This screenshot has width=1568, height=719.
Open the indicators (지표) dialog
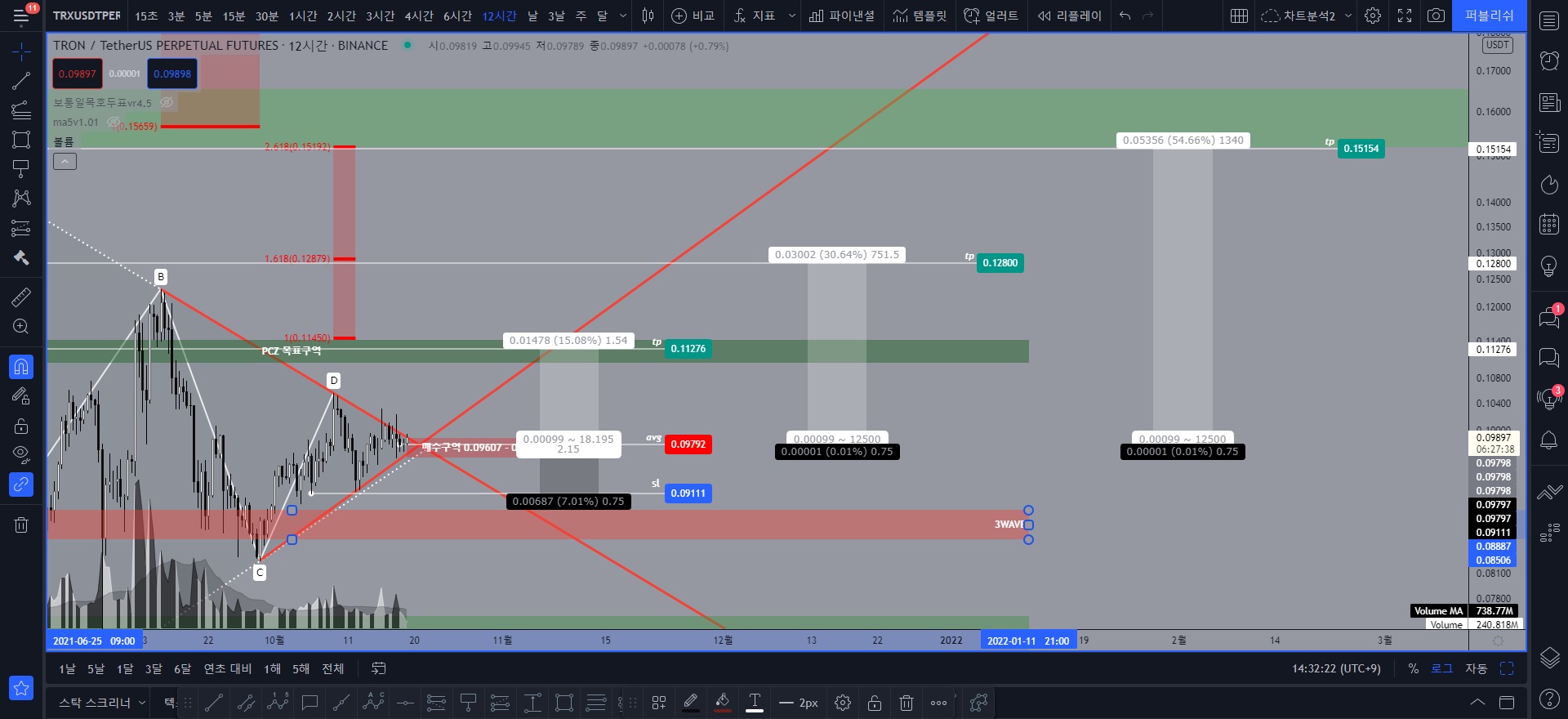click(755, 16)
